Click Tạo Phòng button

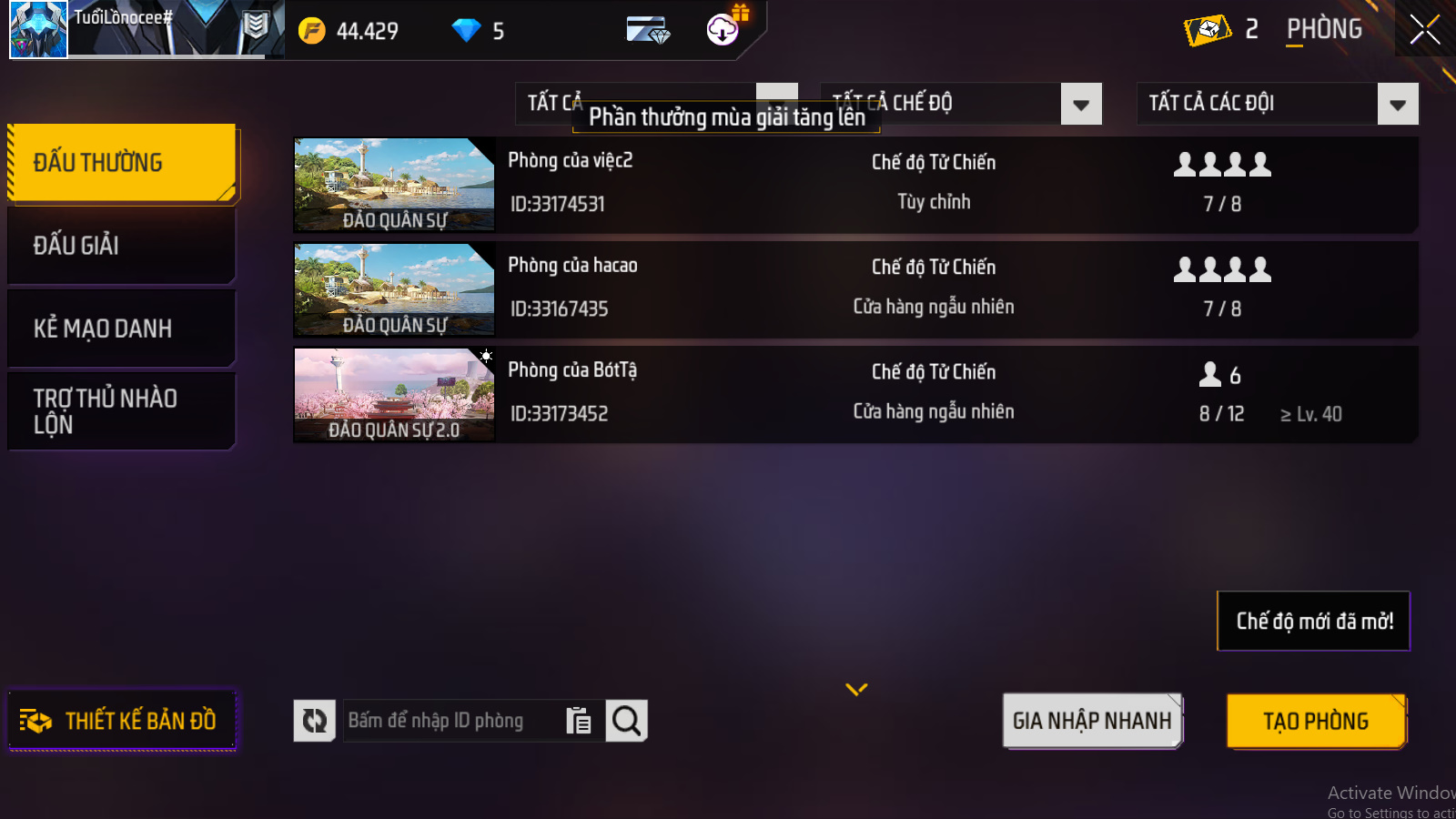coord(1316,721)
